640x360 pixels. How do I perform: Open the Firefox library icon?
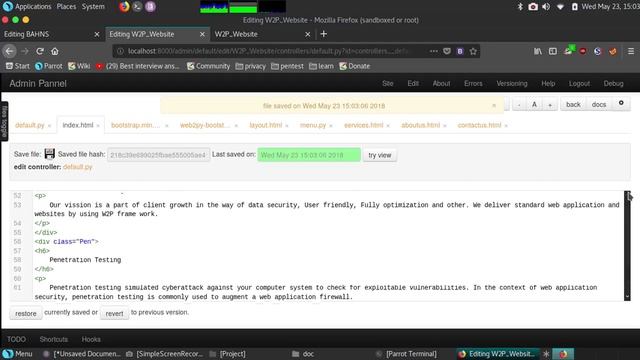pos(538,51)
